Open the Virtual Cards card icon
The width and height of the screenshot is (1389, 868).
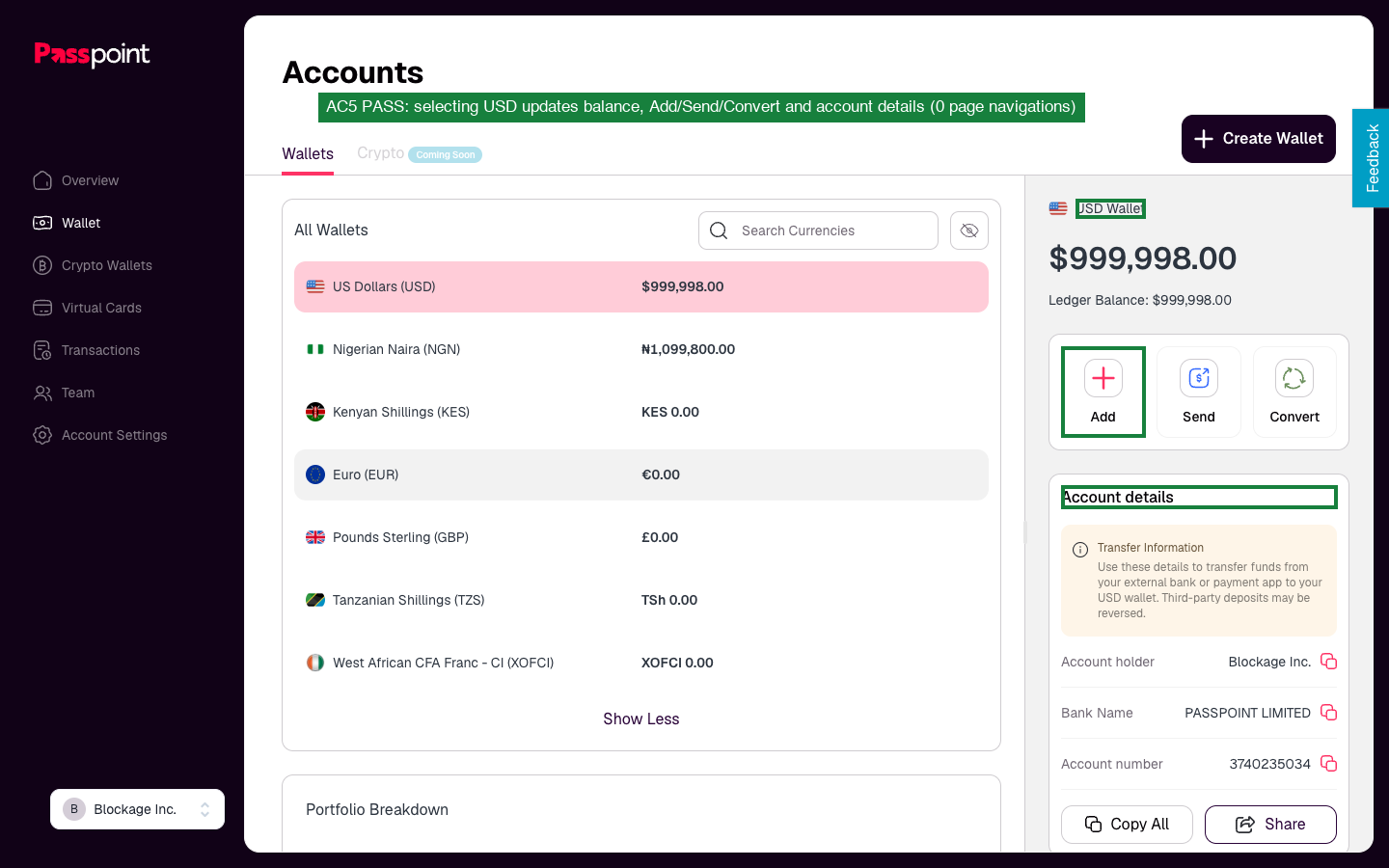click(42, 308)
